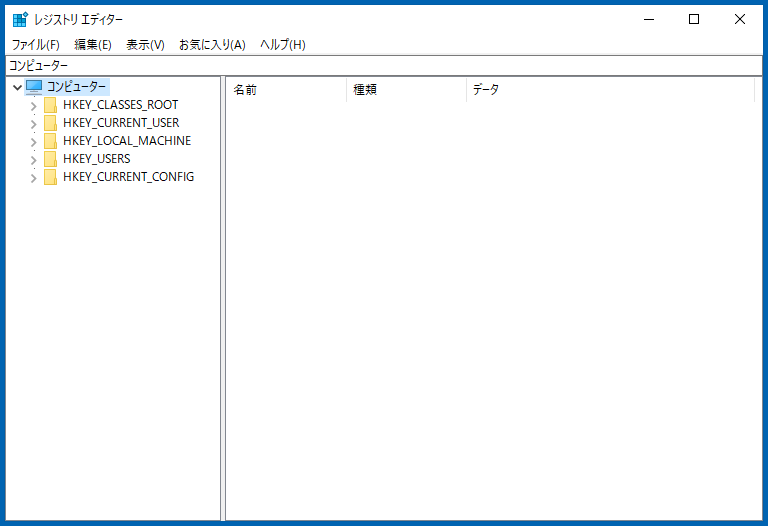Click the HKEY_LOCAL_MACHINE folder icon
This screenshot has width=768, height=526.
tap(51, 141)
